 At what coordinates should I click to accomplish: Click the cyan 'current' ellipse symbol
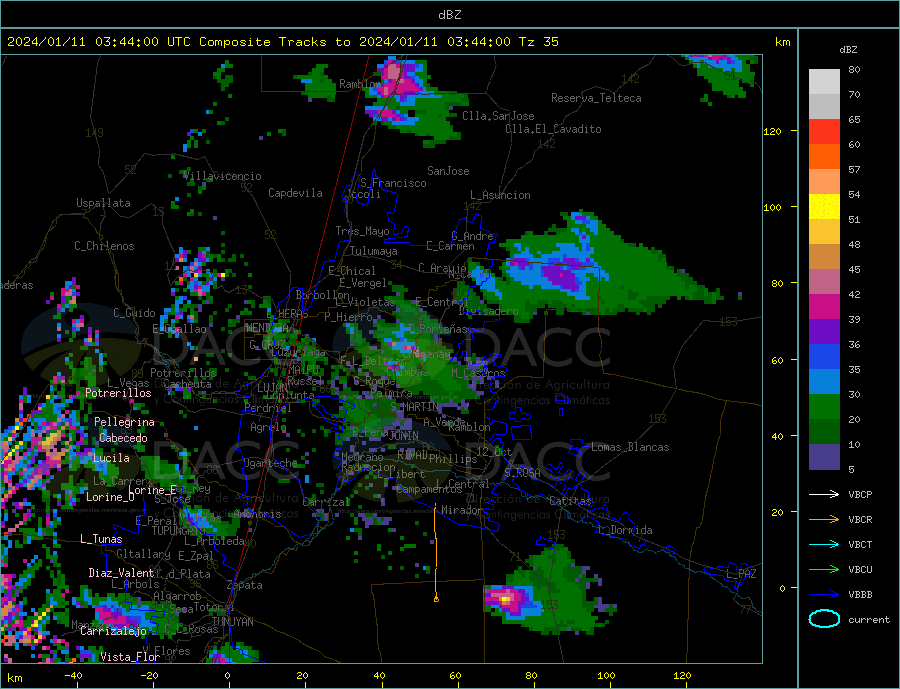(x=824, y=619)
